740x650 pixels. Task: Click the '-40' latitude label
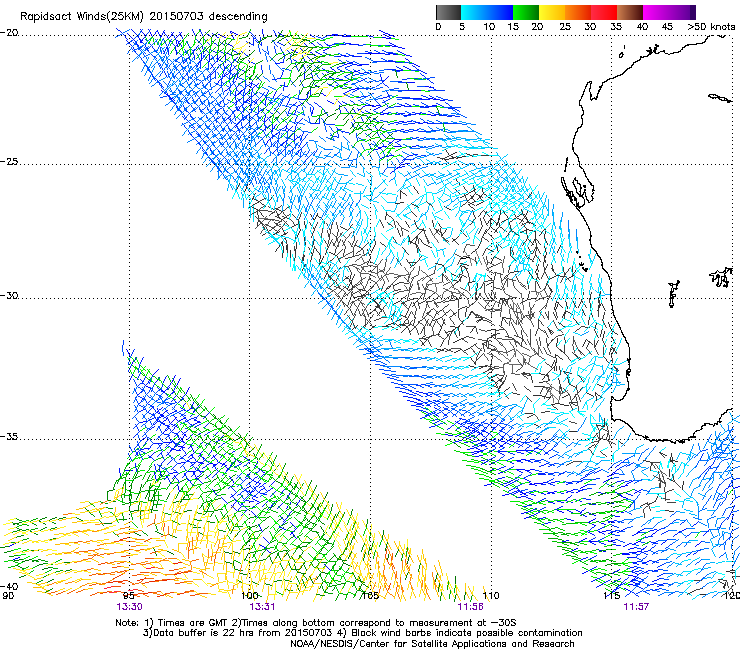point(10,586)
